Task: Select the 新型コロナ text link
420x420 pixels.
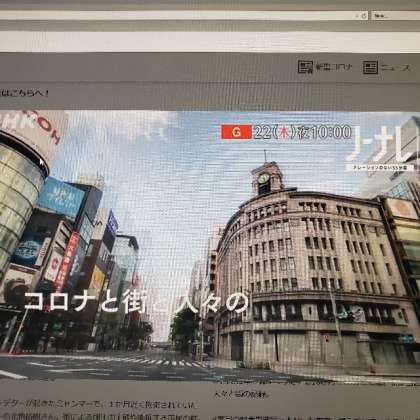Action: point(334,67)
